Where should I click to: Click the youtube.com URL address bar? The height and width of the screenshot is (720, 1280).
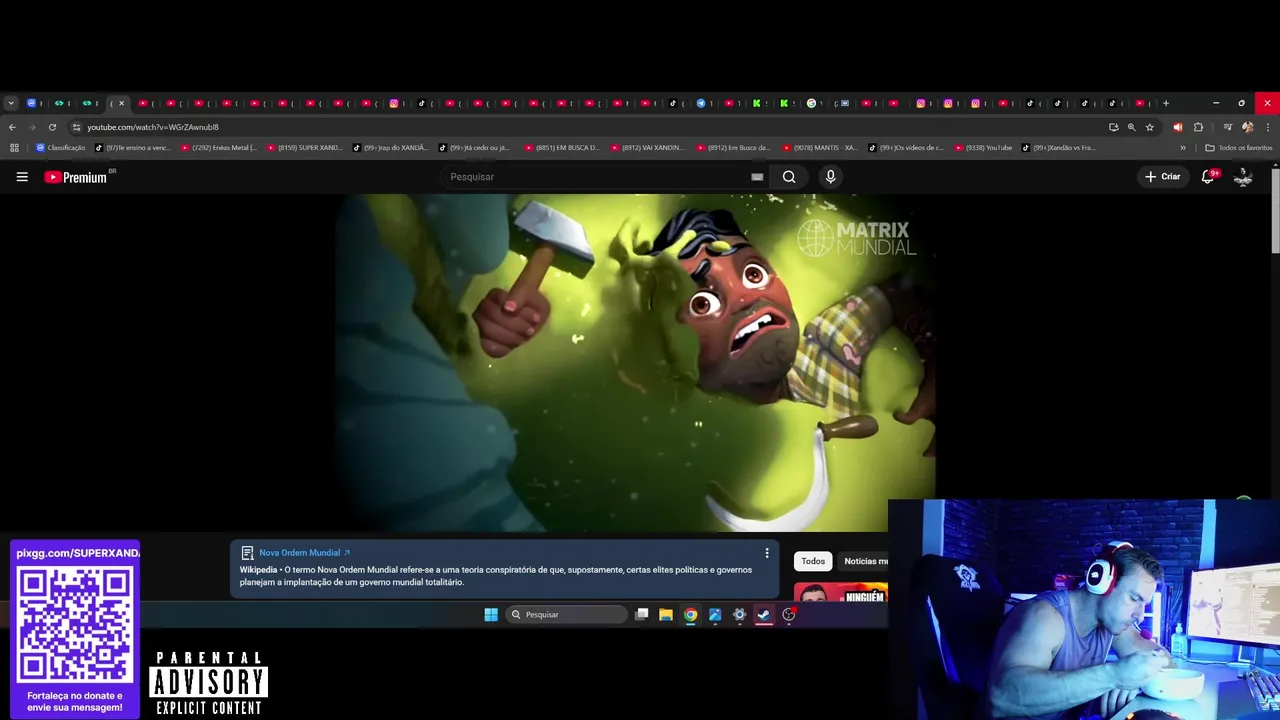(x=152, y=127)
